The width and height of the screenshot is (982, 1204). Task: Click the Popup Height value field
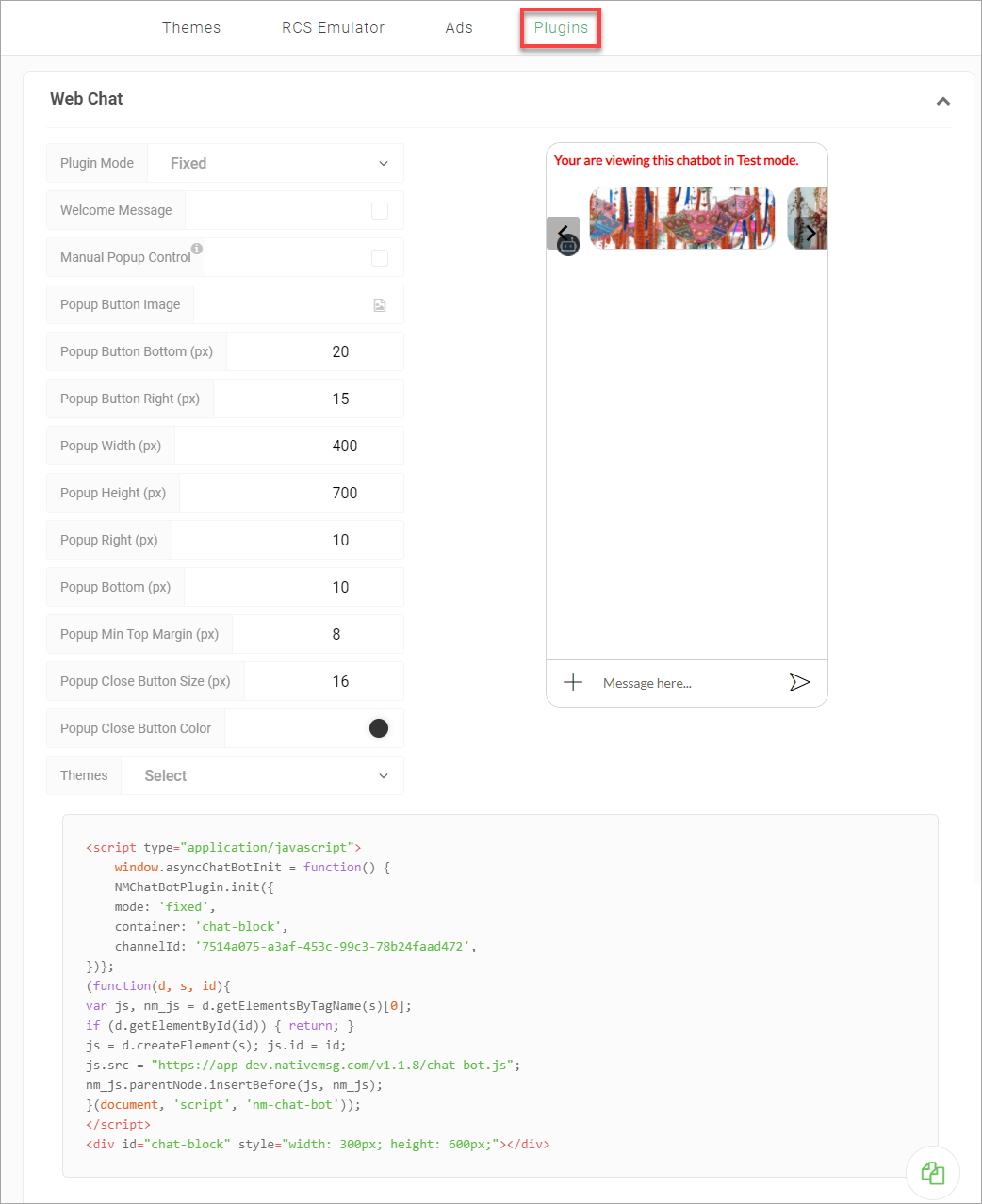point(291,493)
